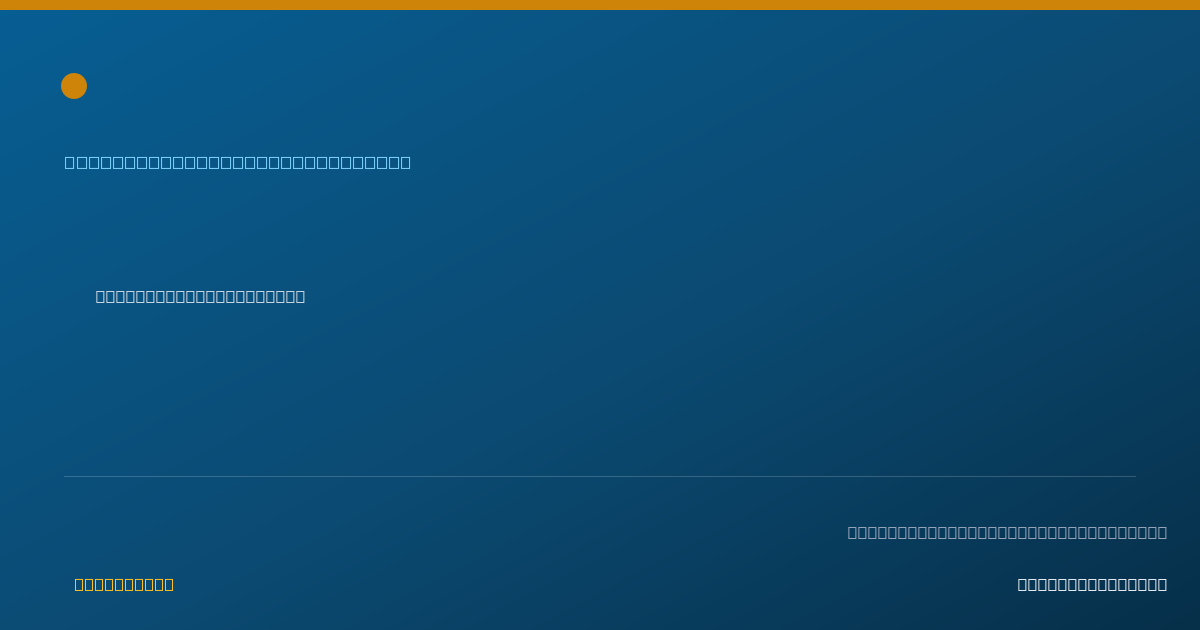Click the first glyph box of light-blue heading
This screenshot has width=1200, height=630.
70,162
